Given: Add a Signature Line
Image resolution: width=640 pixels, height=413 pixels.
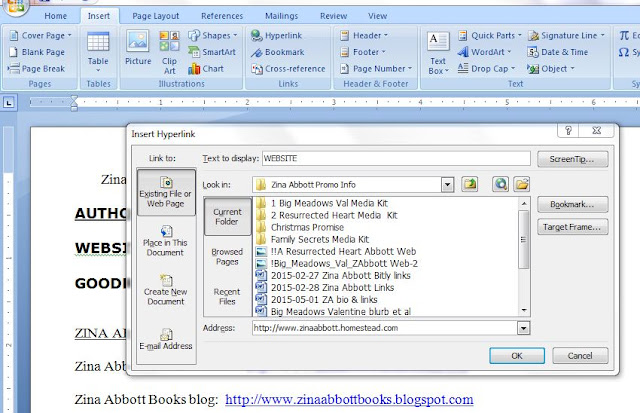Looking at the screenshot, I should [x=566, y=36].
